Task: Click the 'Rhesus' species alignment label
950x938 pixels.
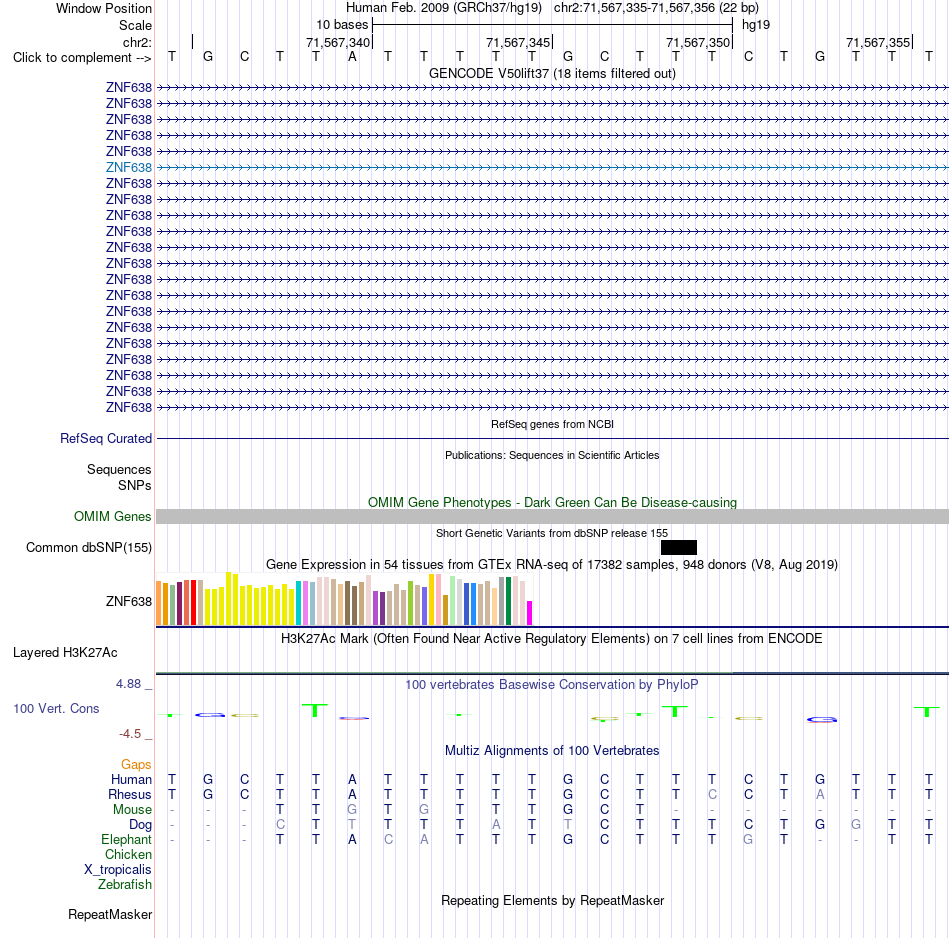Action: point(130,794)
